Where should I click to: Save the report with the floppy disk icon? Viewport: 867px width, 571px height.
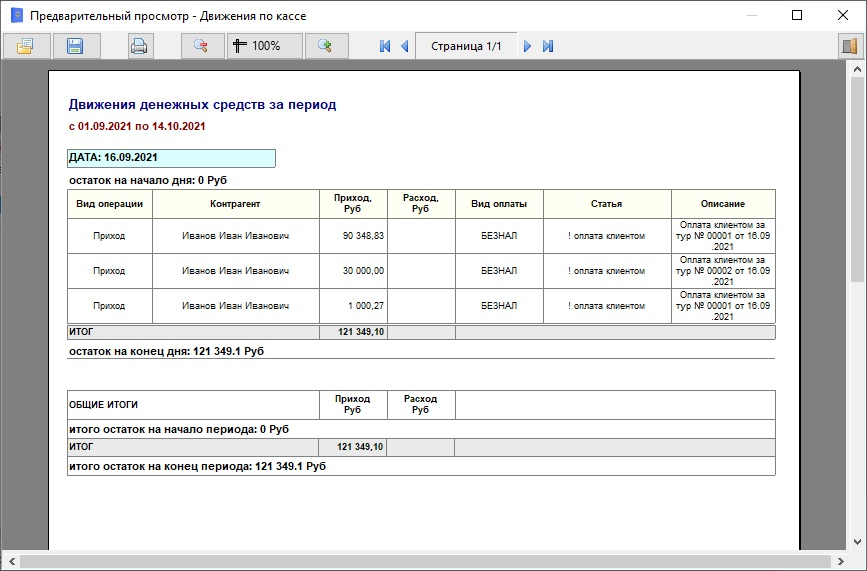[75, 46]
